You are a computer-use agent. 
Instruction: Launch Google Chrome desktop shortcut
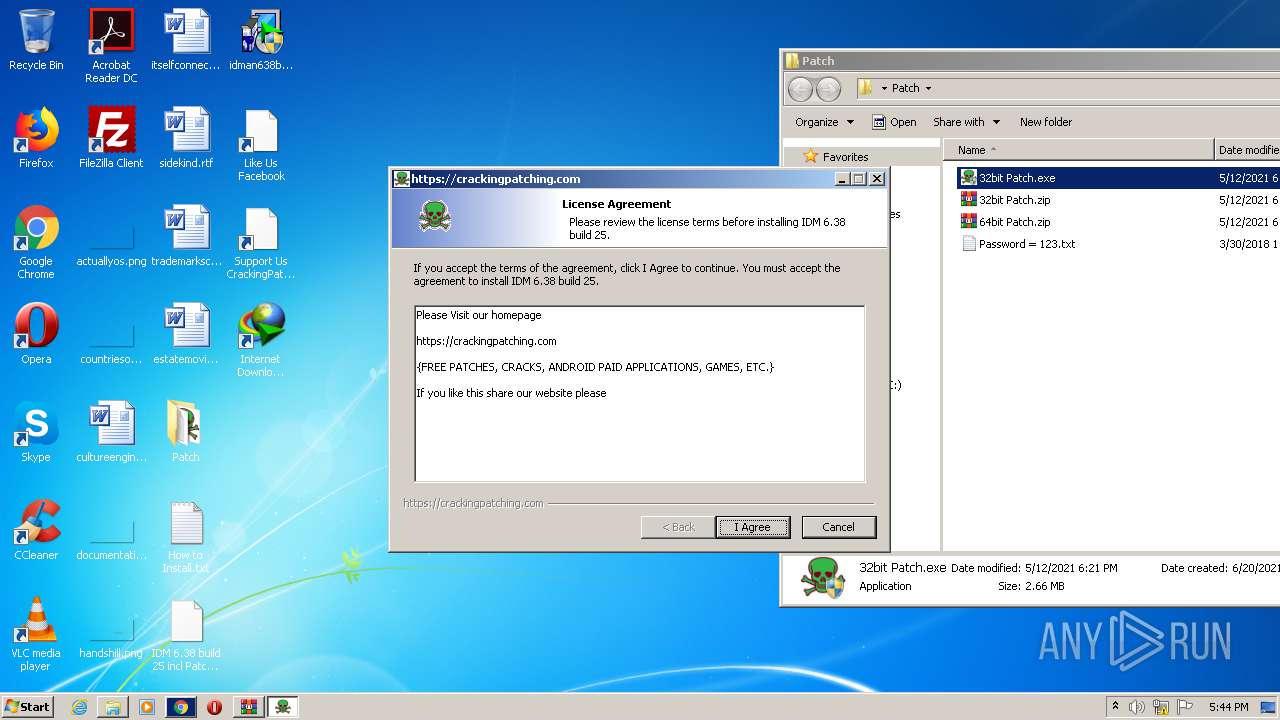click(x=36, y=242)
